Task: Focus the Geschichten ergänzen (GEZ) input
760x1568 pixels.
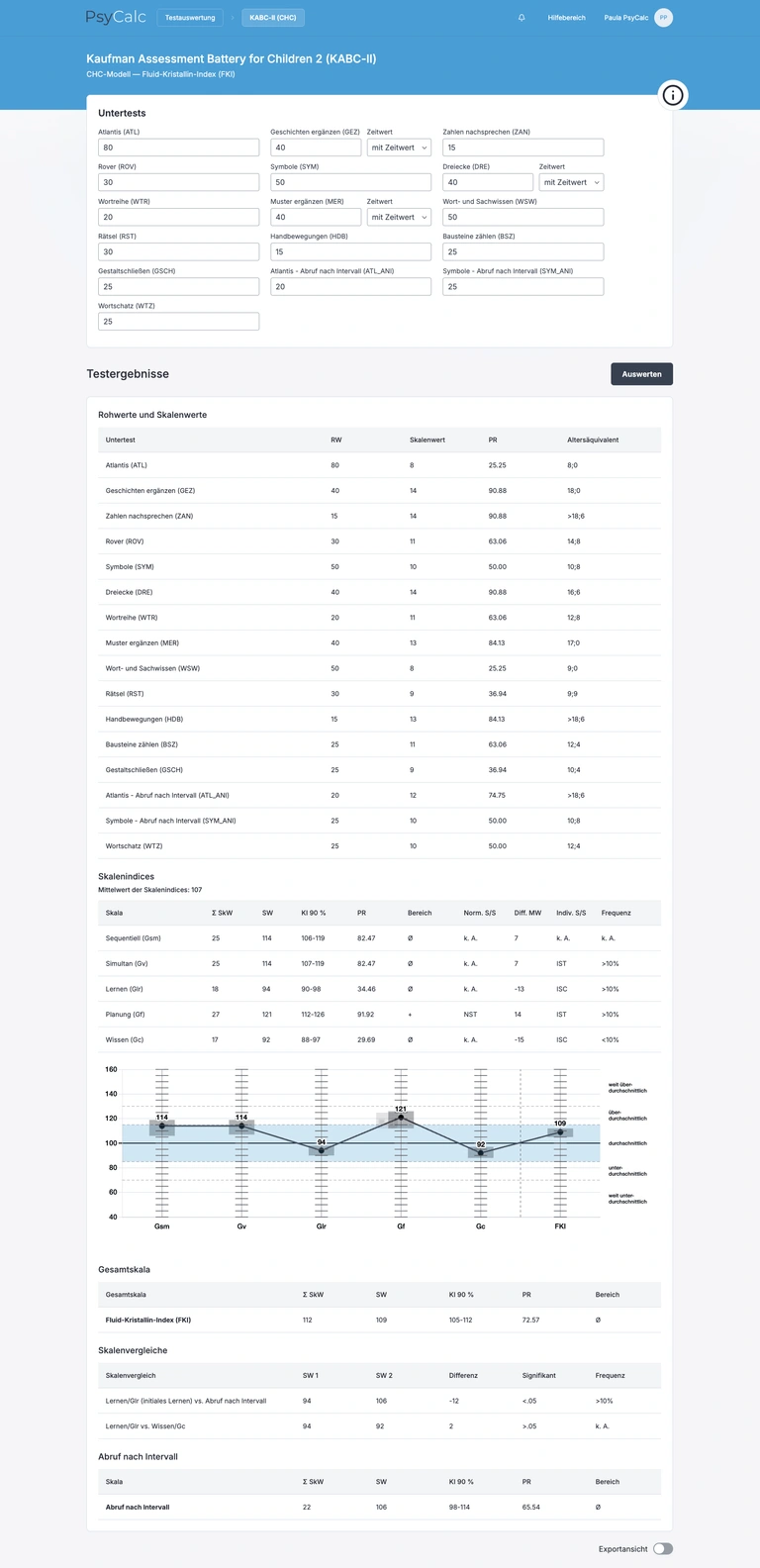Action: 316,147
